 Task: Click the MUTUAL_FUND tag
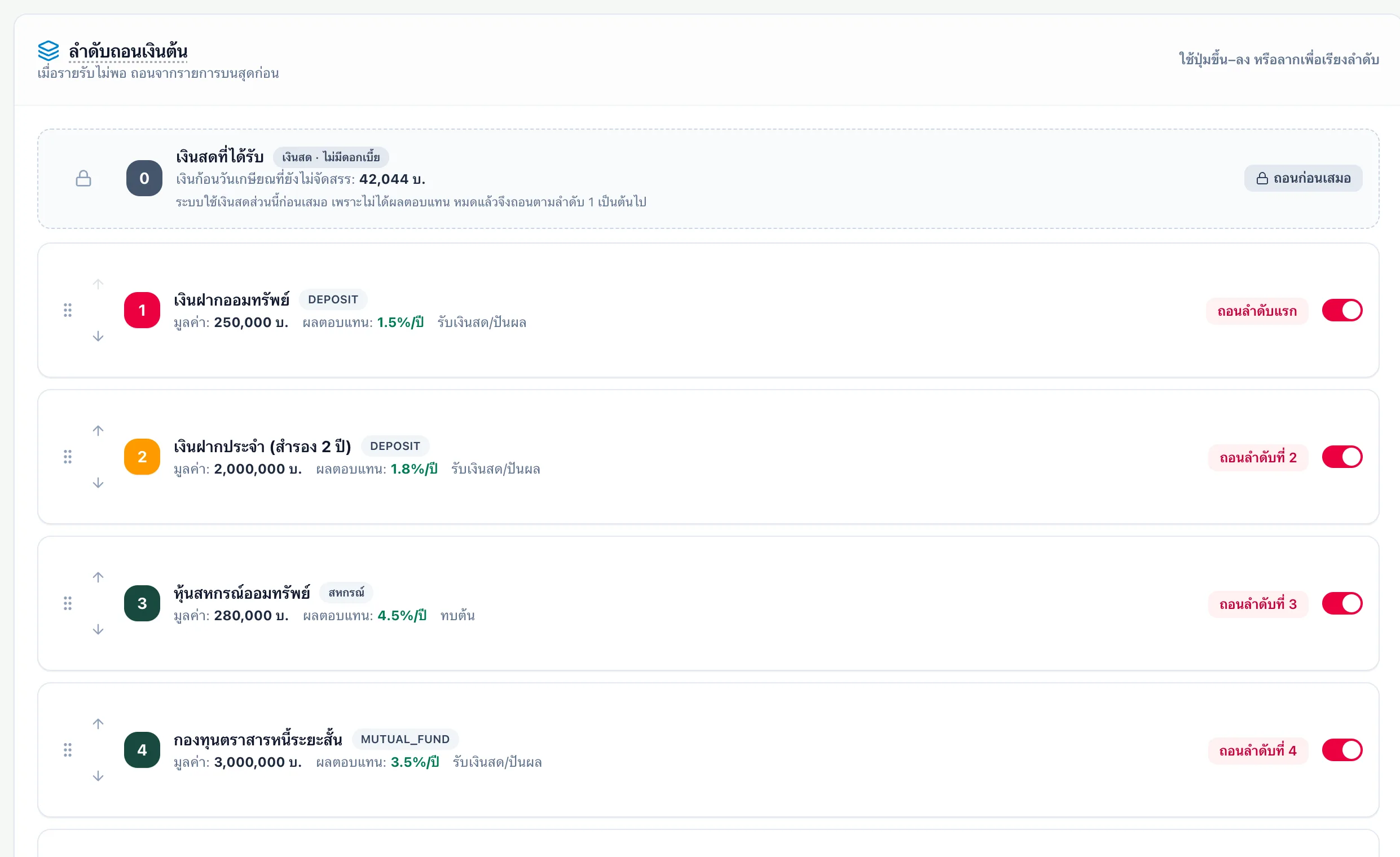click(405, 739)
